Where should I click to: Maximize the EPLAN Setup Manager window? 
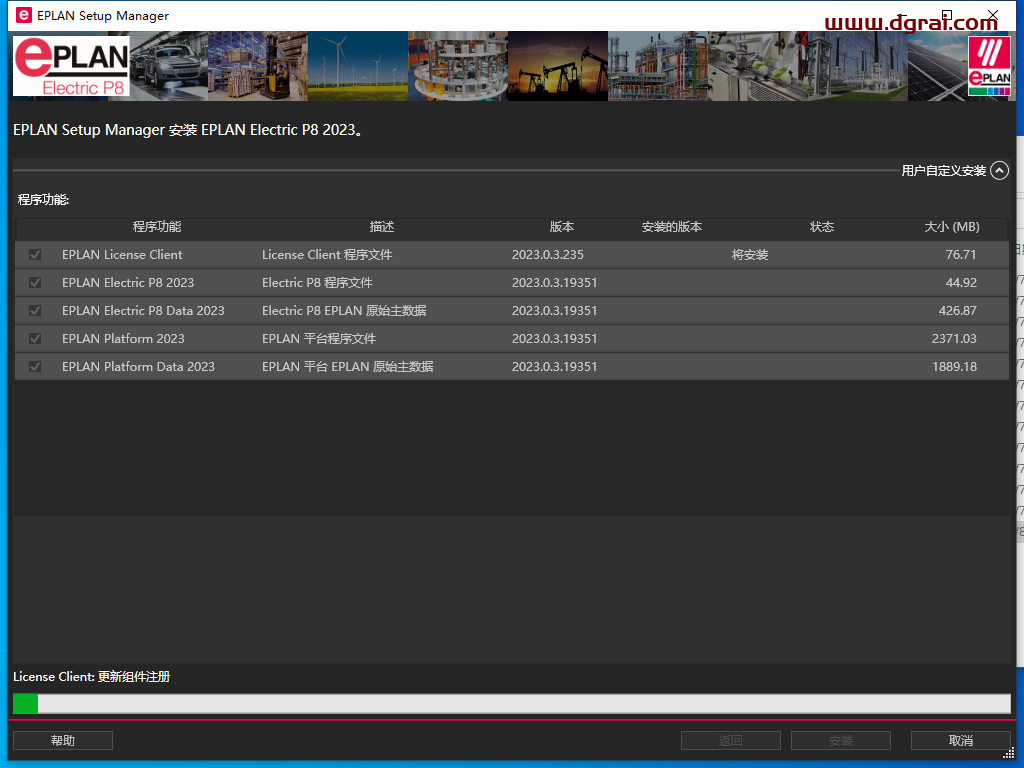pyautogui.click(x=947, y=15)
